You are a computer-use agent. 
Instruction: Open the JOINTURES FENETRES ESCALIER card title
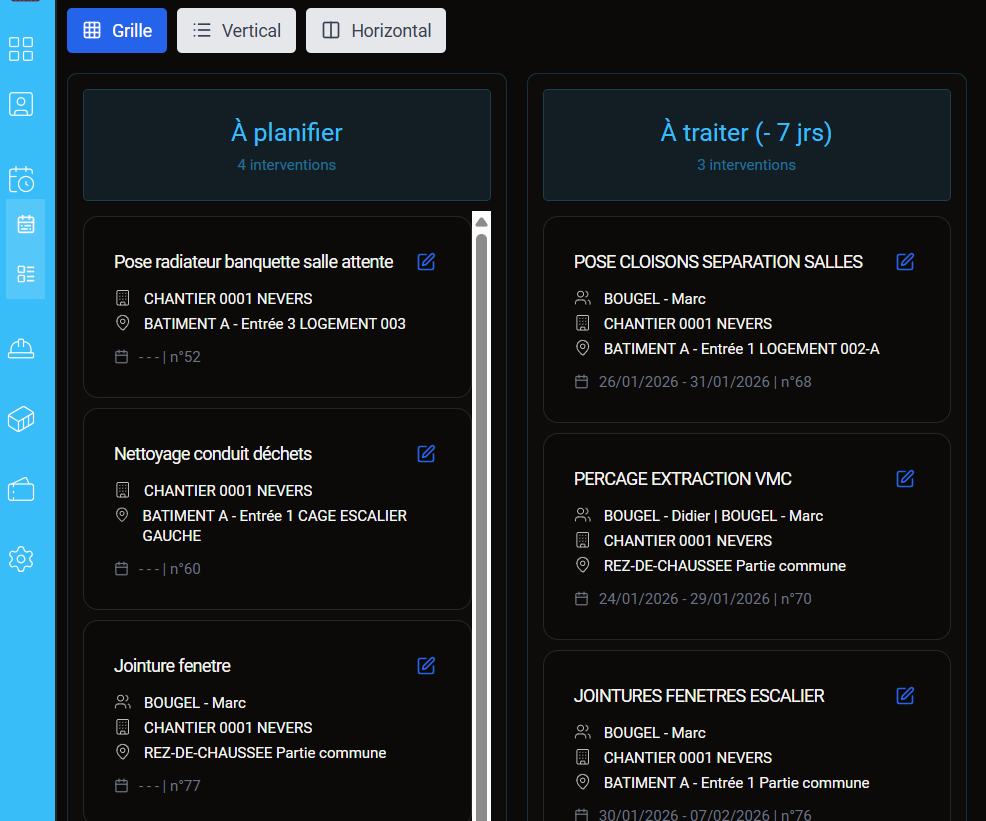pos(699,696)
